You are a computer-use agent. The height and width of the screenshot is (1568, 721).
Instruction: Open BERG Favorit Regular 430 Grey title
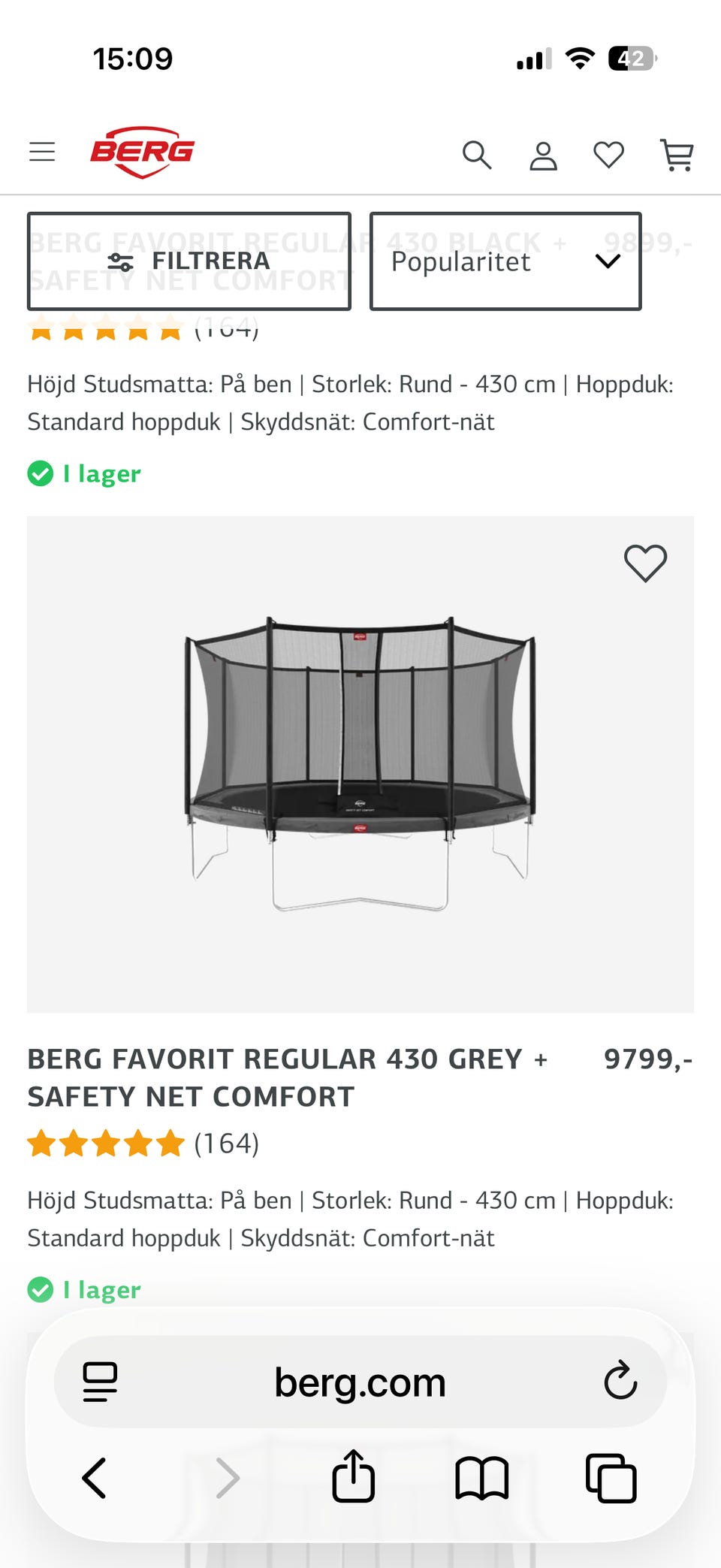pyautogui.click(x=288, y=1077)
